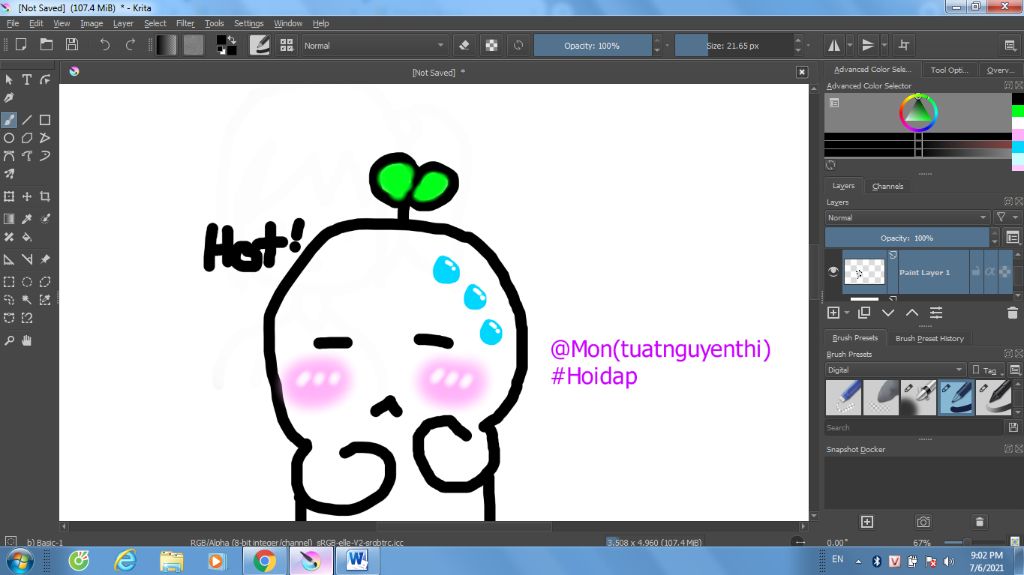
Task: Toggle alpha lock on Paint Layer 1
Action: tap(990, 272)
